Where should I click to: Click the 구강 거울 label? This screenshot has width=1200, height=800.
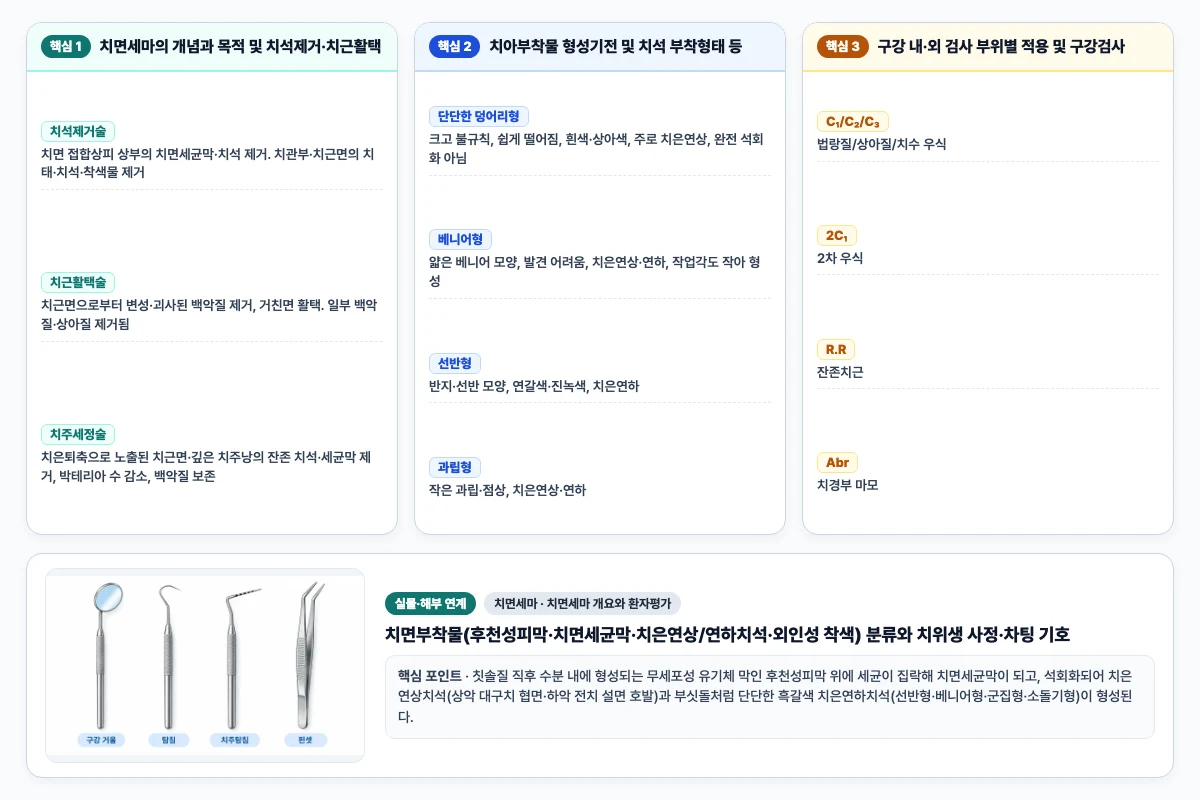(x=103, y=740)
